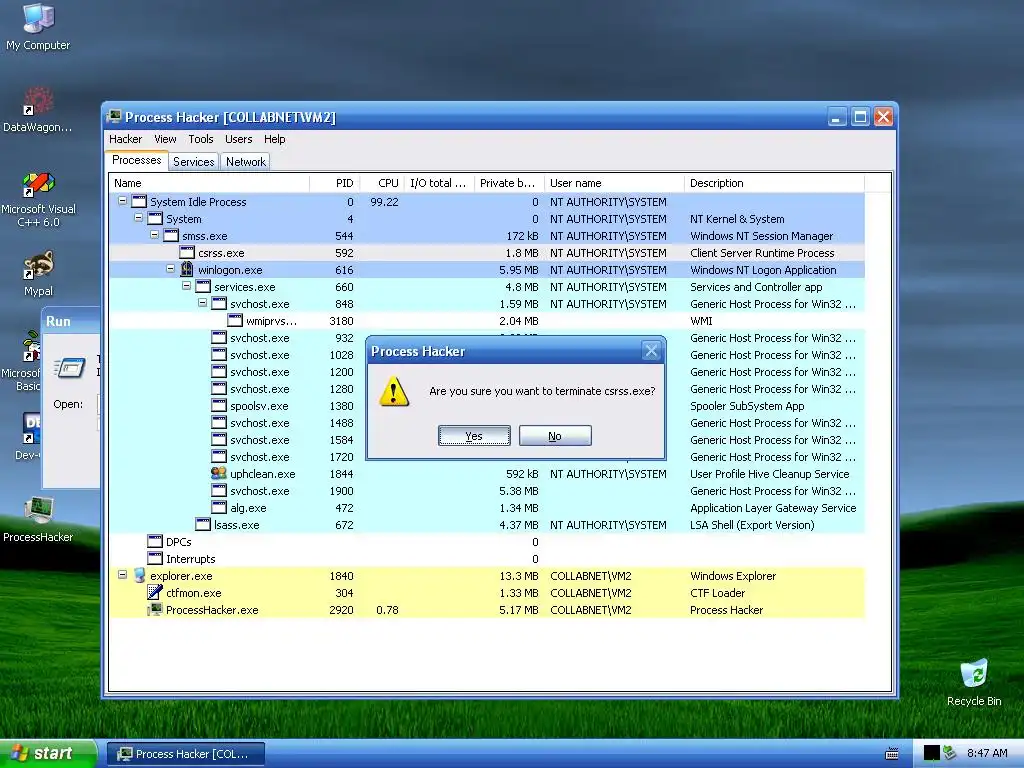Click the 8:47 AM taskbar clock
The height and width of the screenshot is (768, 1024).
(987, 753)
